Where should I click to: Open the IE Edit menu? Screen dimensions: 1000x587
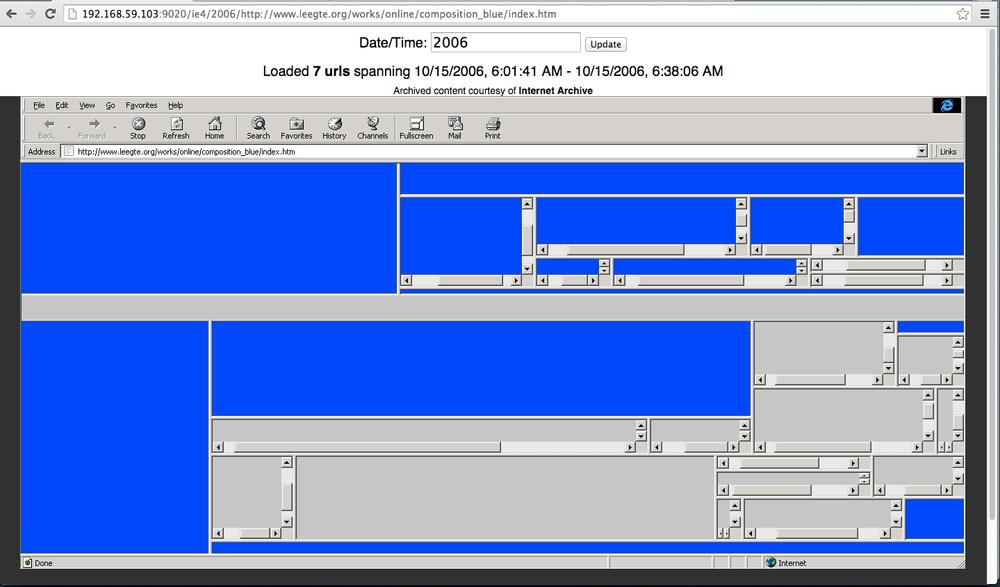[x=61, y=105]
